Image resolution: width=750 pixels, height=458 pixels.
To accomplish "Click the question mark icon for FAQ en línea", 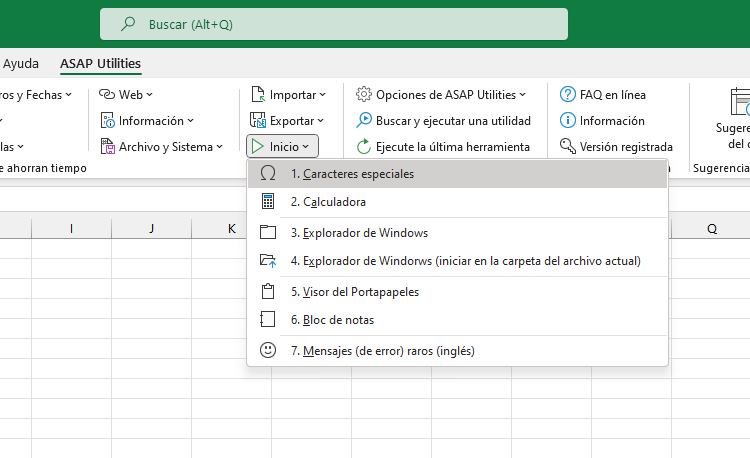I will [x=568, y=94].
